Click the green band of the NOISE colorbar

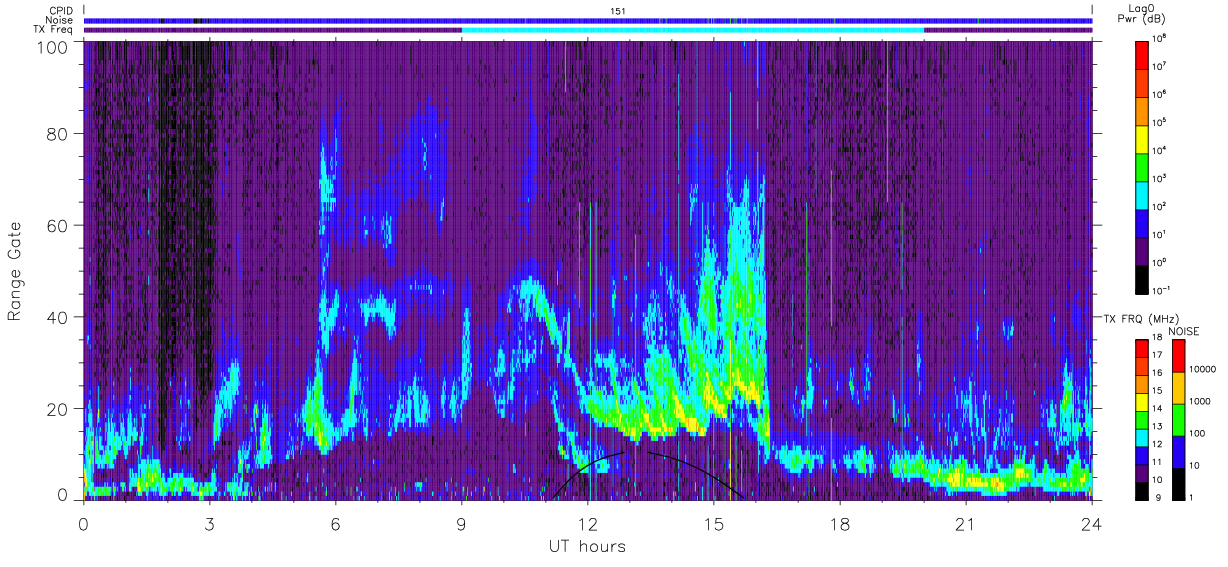tap(1178, 420)
